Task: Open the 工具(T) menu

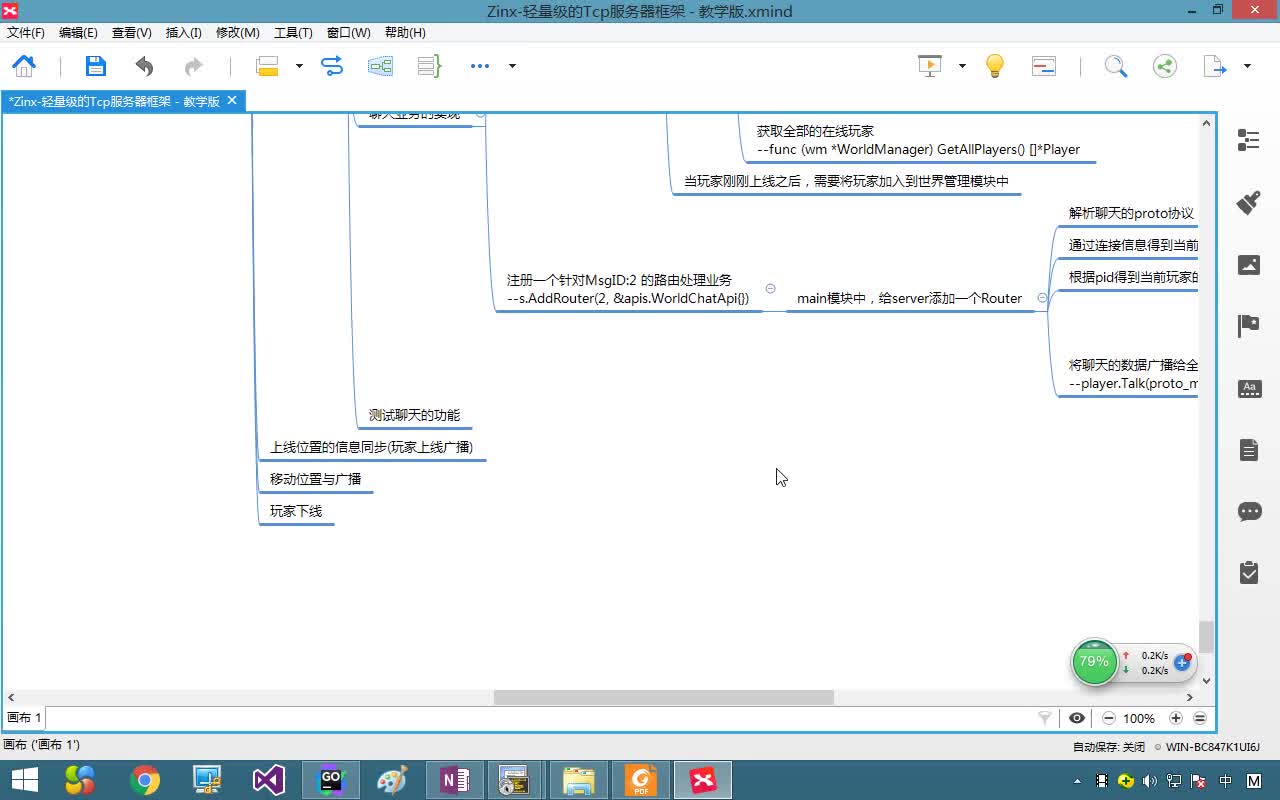Action: point(293,33)
